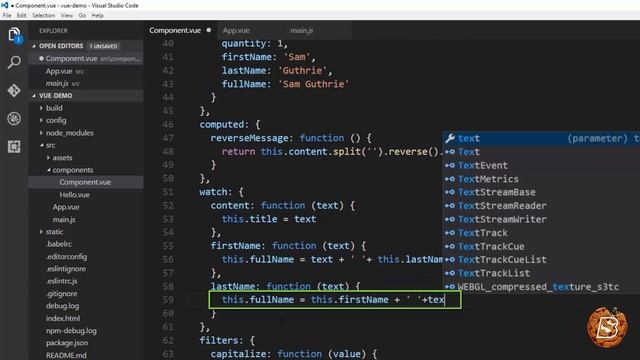Viewport: 640px width, 360px height.
Task: Choose 'TextTrackCue' autocomplete suggestion
Action: 542,246
